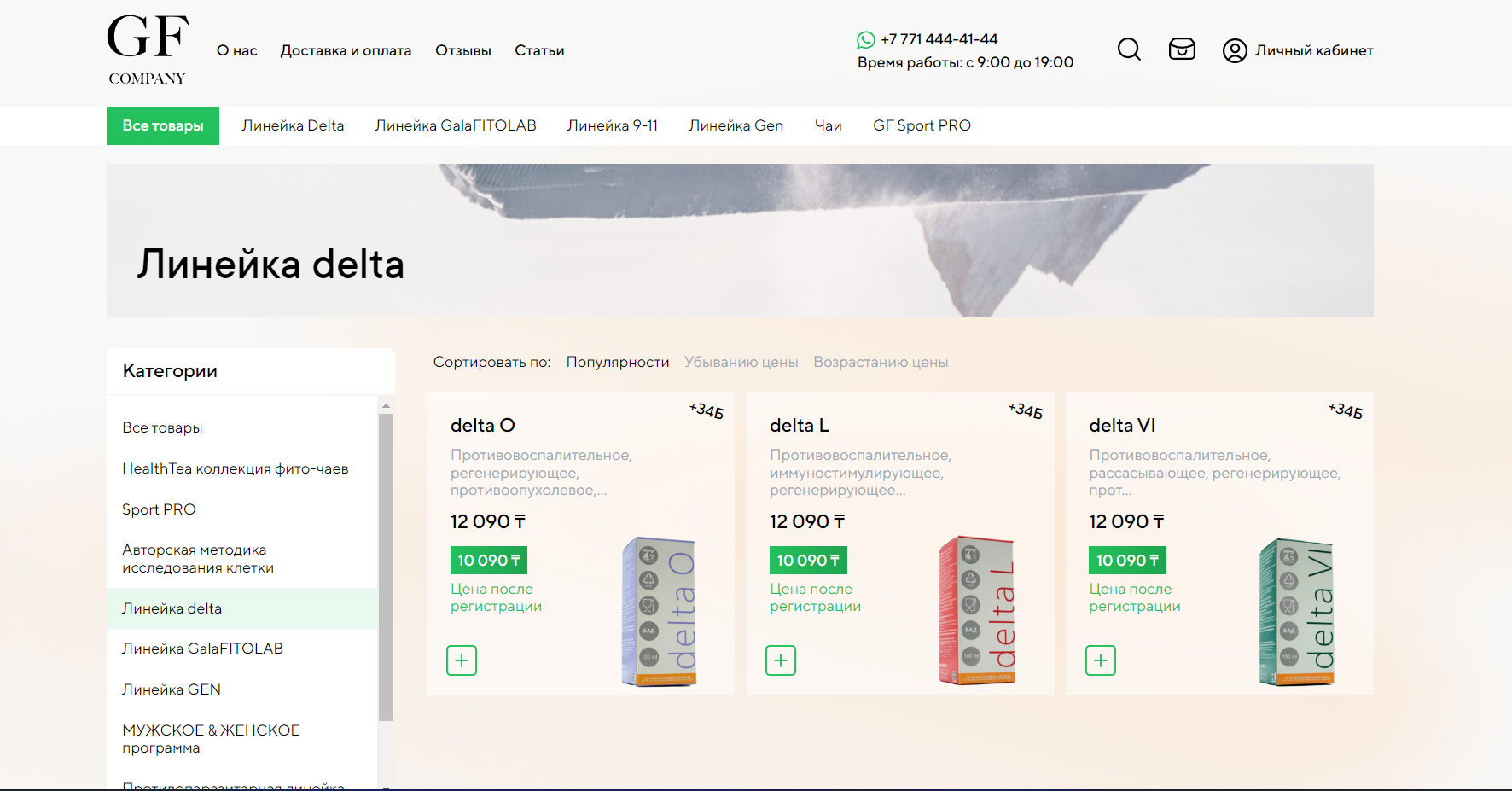Viewport: 1512px width, 791px height.
Task: Add delta L to cart with plus
Action: click(781, 660)
